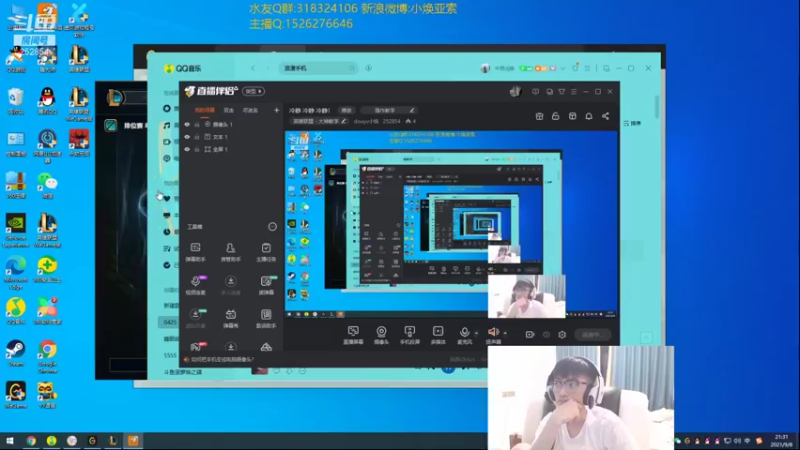Click the QQ音乐 search field
This screenshot has width=800, height=450.
coord(318,68)
